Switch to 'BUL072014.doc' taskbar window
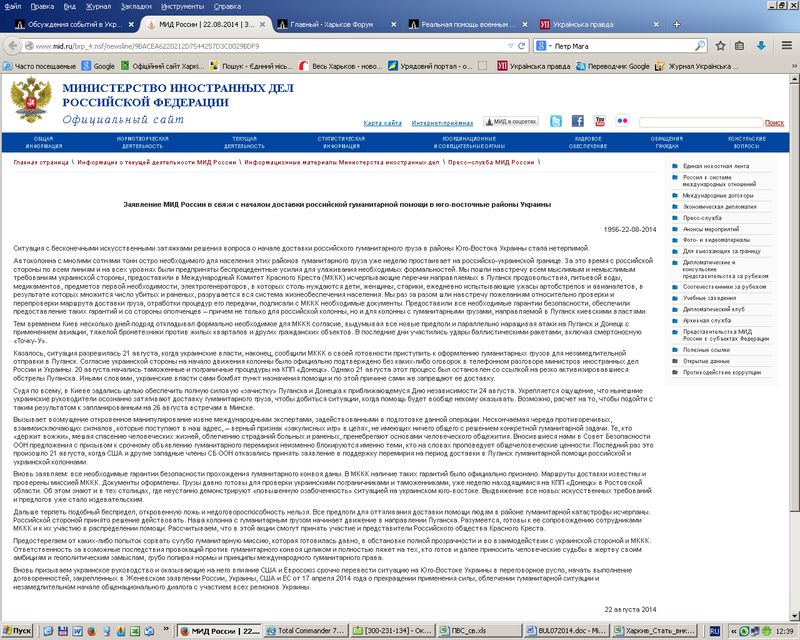 tap(566, 631)
